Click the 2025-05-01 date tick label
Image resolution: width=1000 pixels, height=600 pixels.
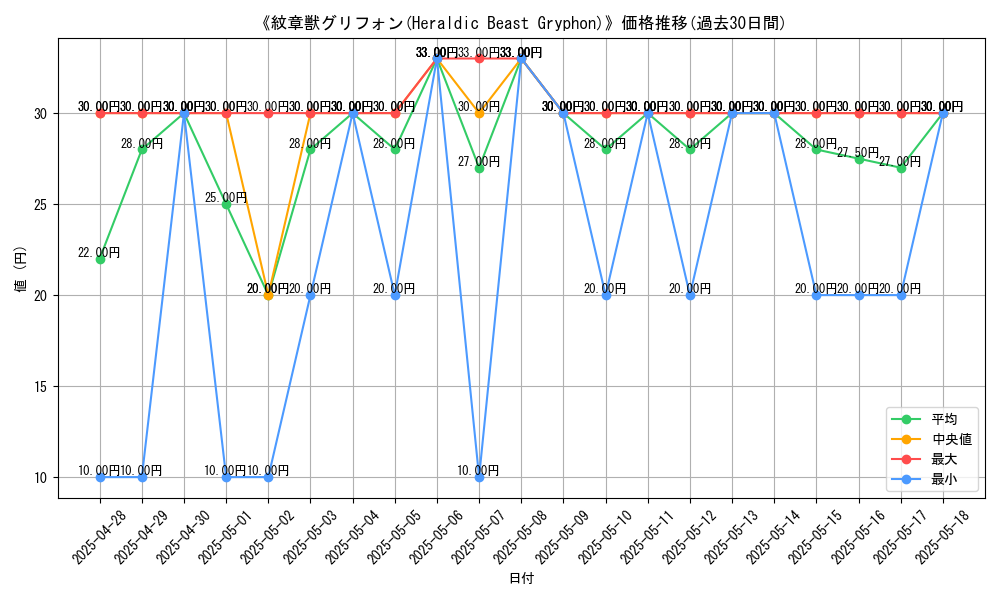(224, 537)
